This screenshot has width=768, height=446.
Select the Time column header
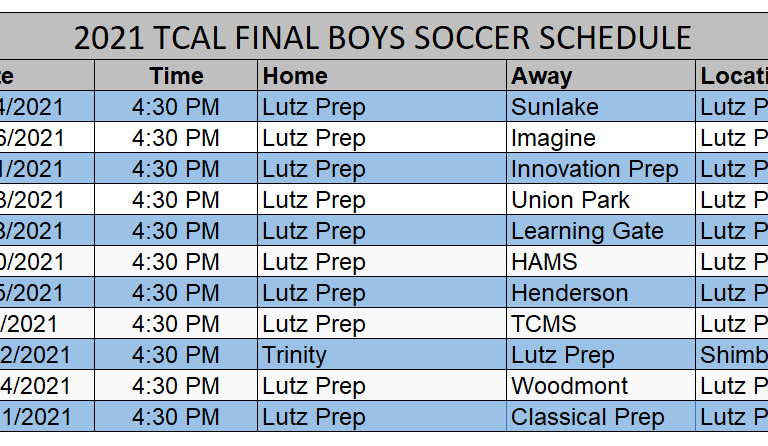176,75
